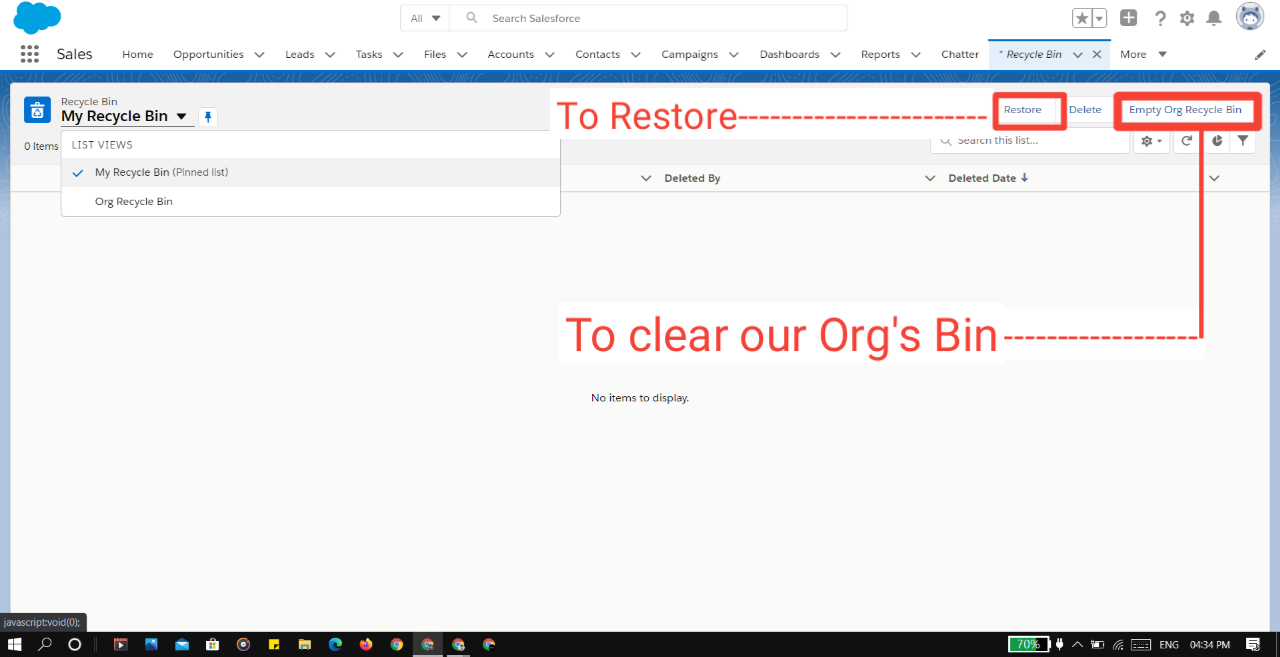Open the Chatter tab
1280x657 pixels.
pos(959,54)
